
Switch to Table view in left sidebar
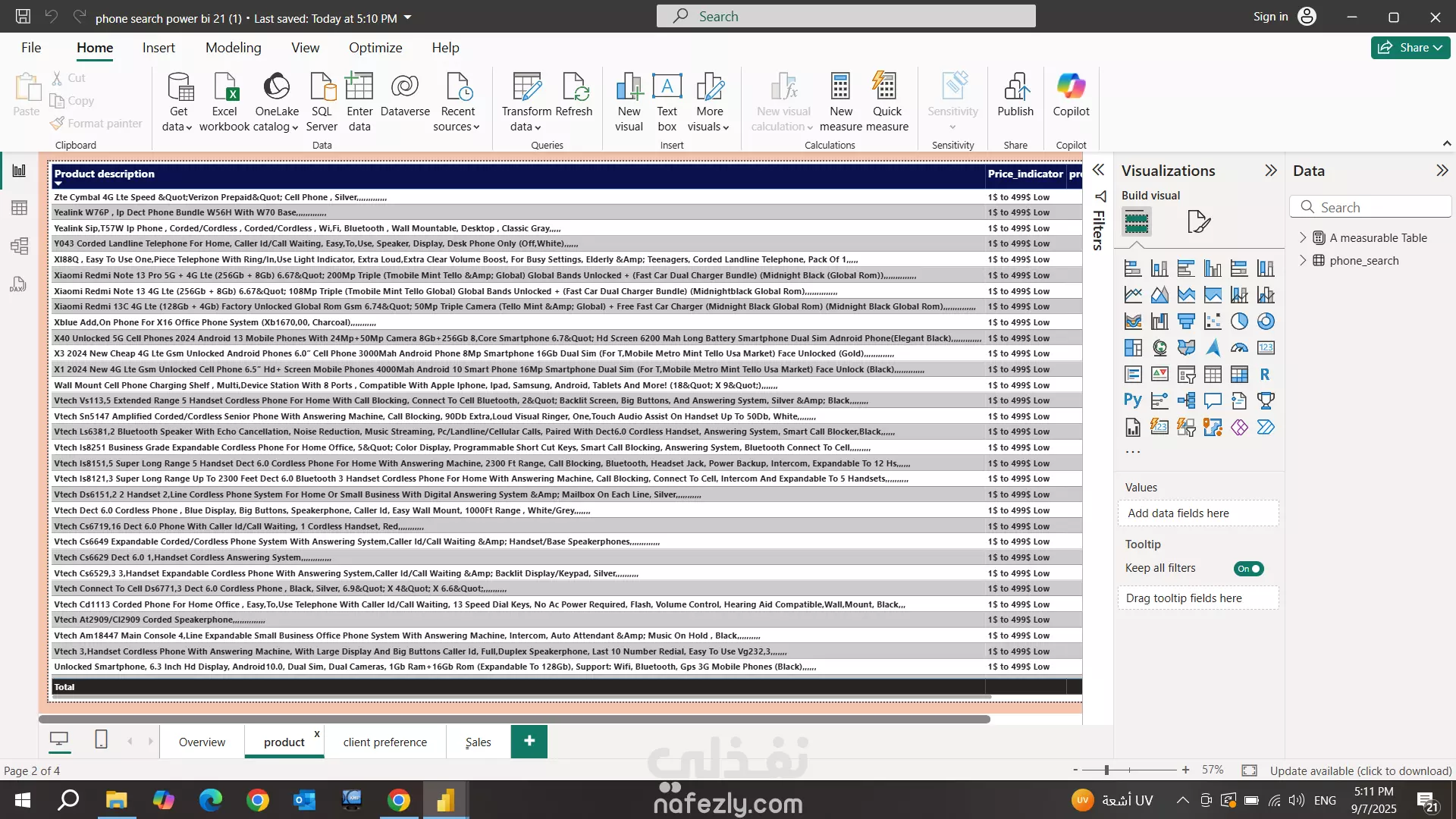tap(19, 208)
